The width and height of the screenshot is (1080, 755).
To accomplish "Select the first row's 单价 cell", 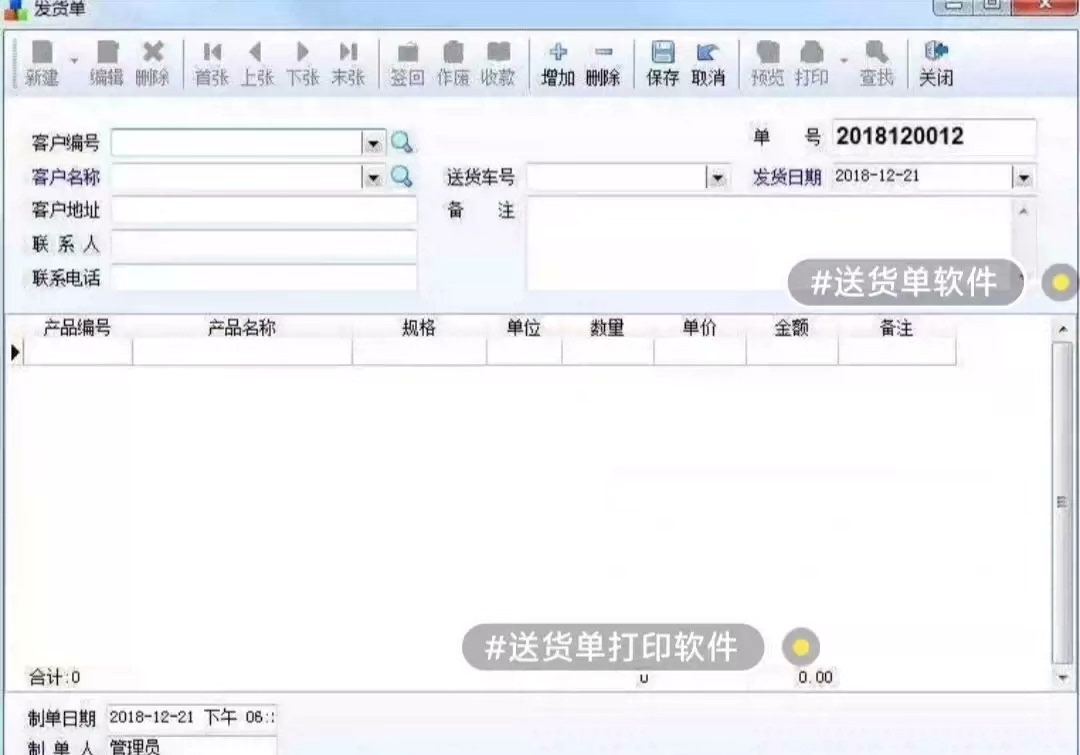I will [x=700, y=352].
